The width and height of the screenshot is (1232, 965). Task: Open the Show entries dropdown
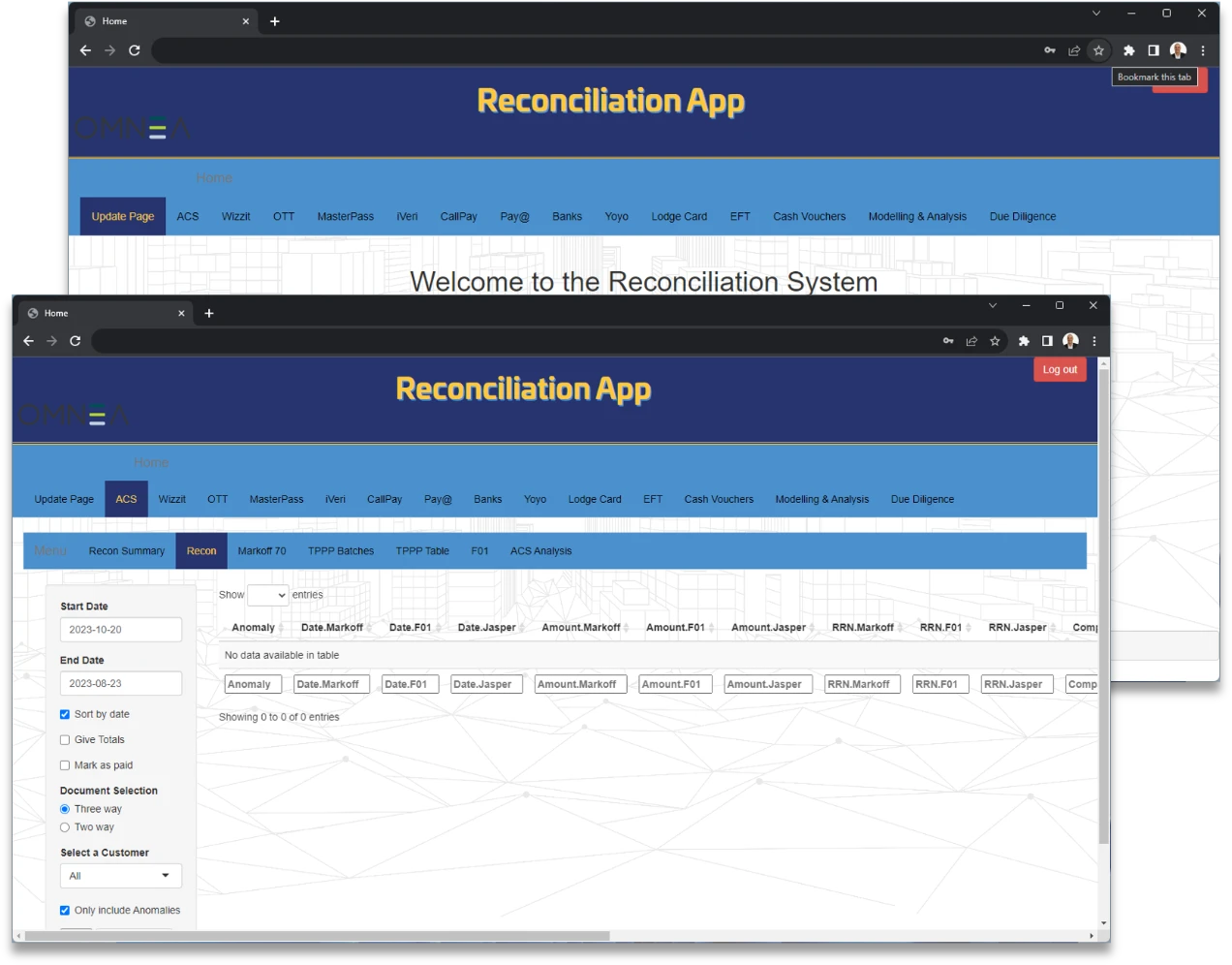pos(268,595)
